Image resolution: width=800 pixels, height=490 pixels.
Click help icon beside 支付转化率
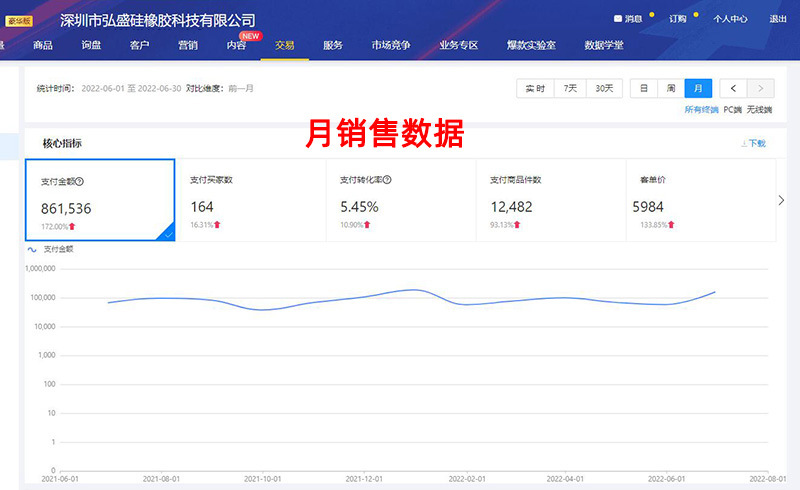(387, 180)
